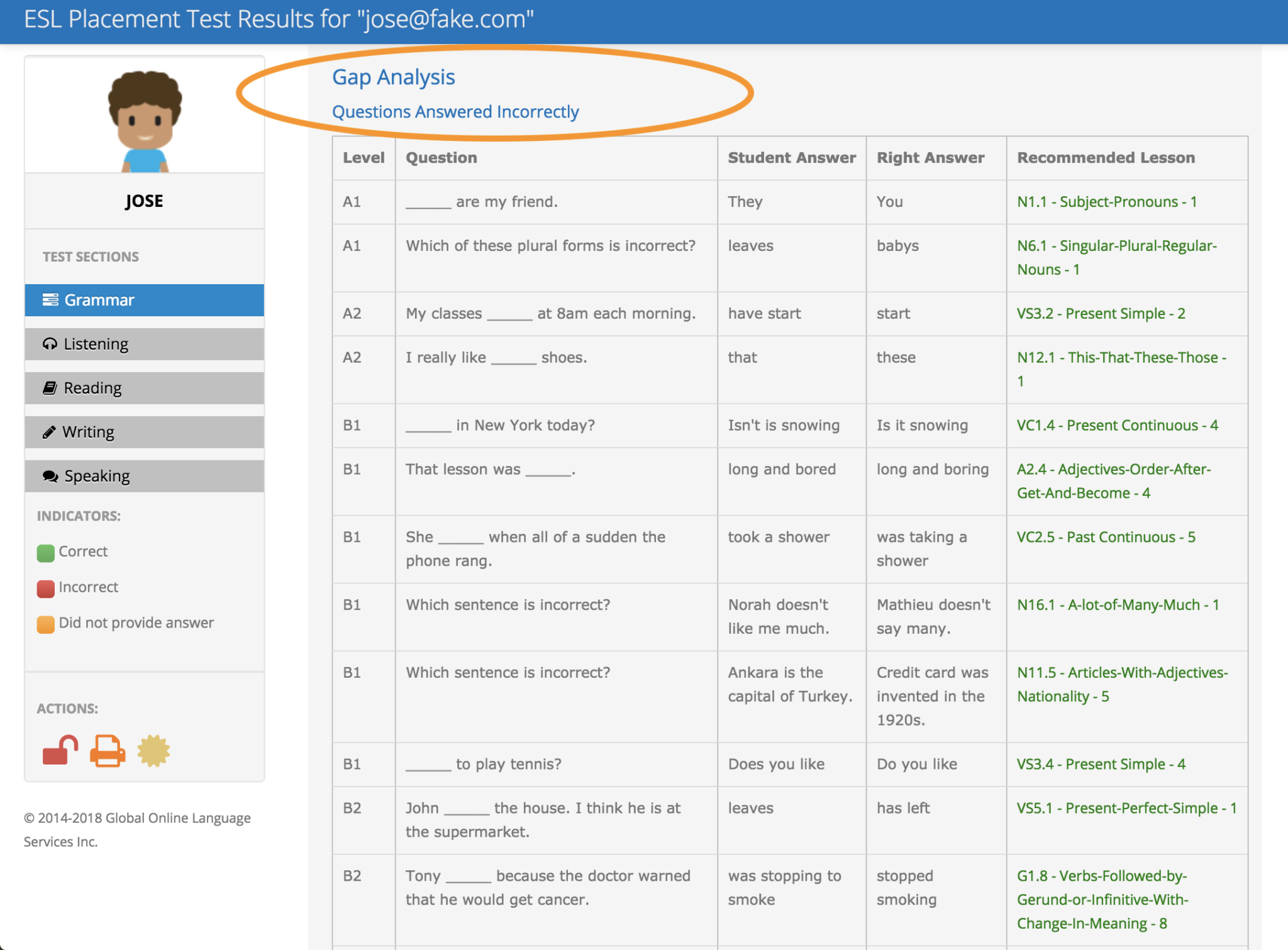Open N6.1 Singular-Plural-Regular-Nouns lesson link
The width and height of the screenshot is (1288, 950).
1116,246
